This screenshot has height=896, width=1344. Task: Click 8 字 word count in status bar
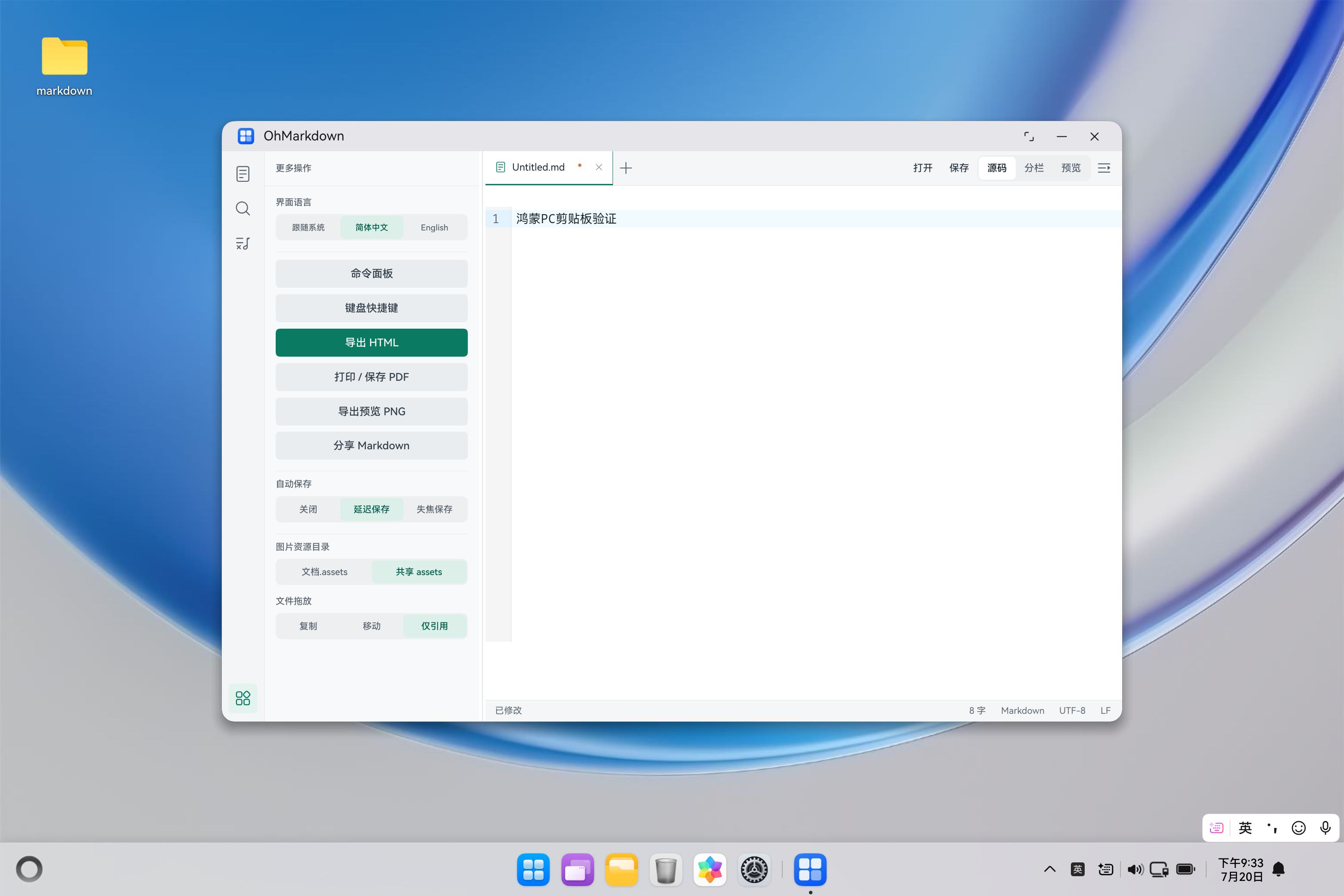977,710
